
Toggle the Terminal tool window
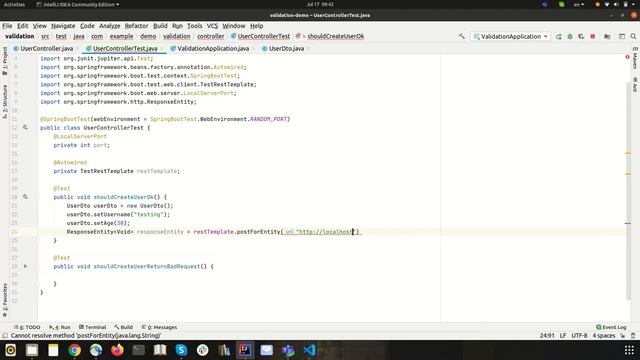click(x=92, y=327)
